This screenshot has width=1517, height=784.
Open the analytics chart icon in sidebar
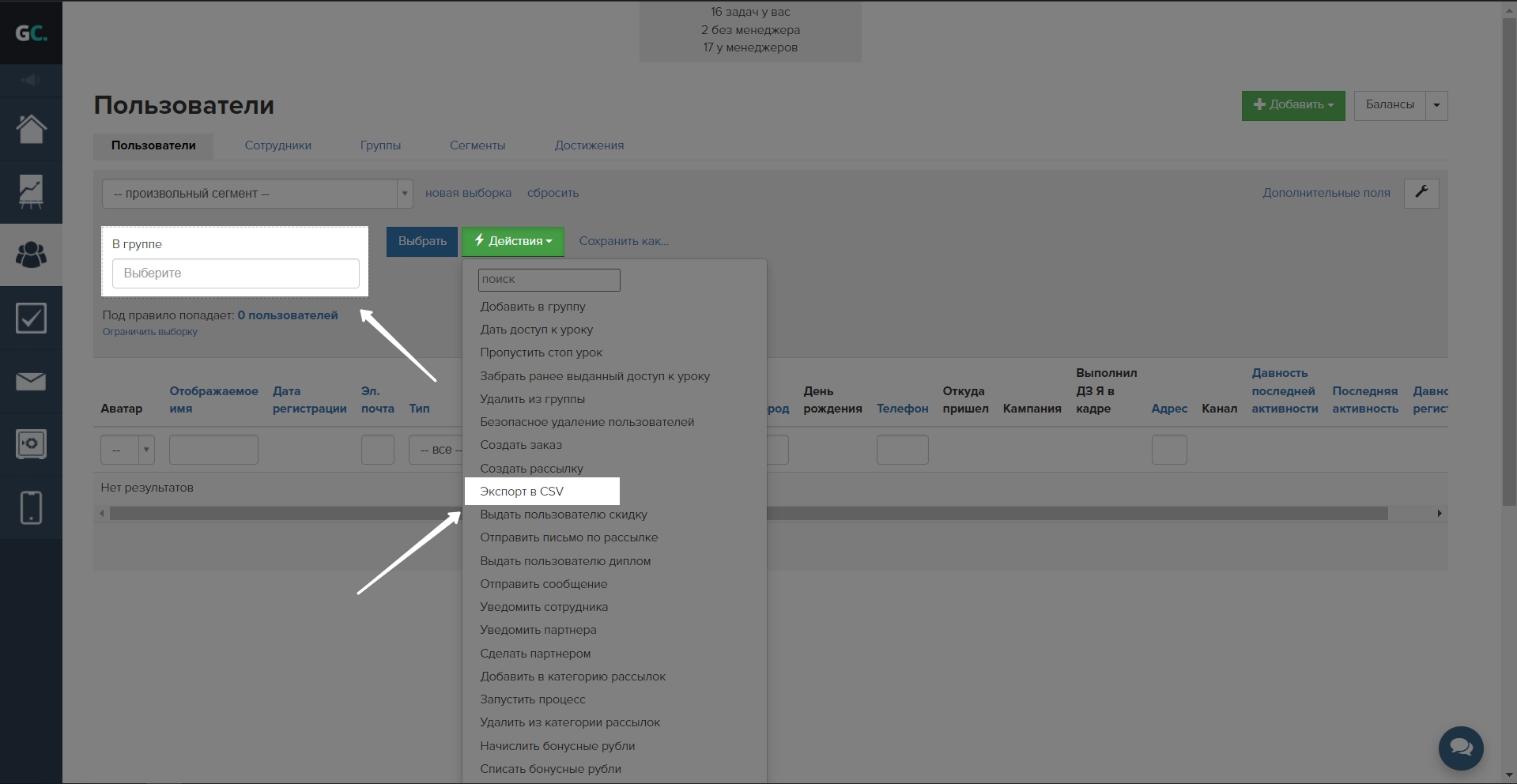click(31, 192)
